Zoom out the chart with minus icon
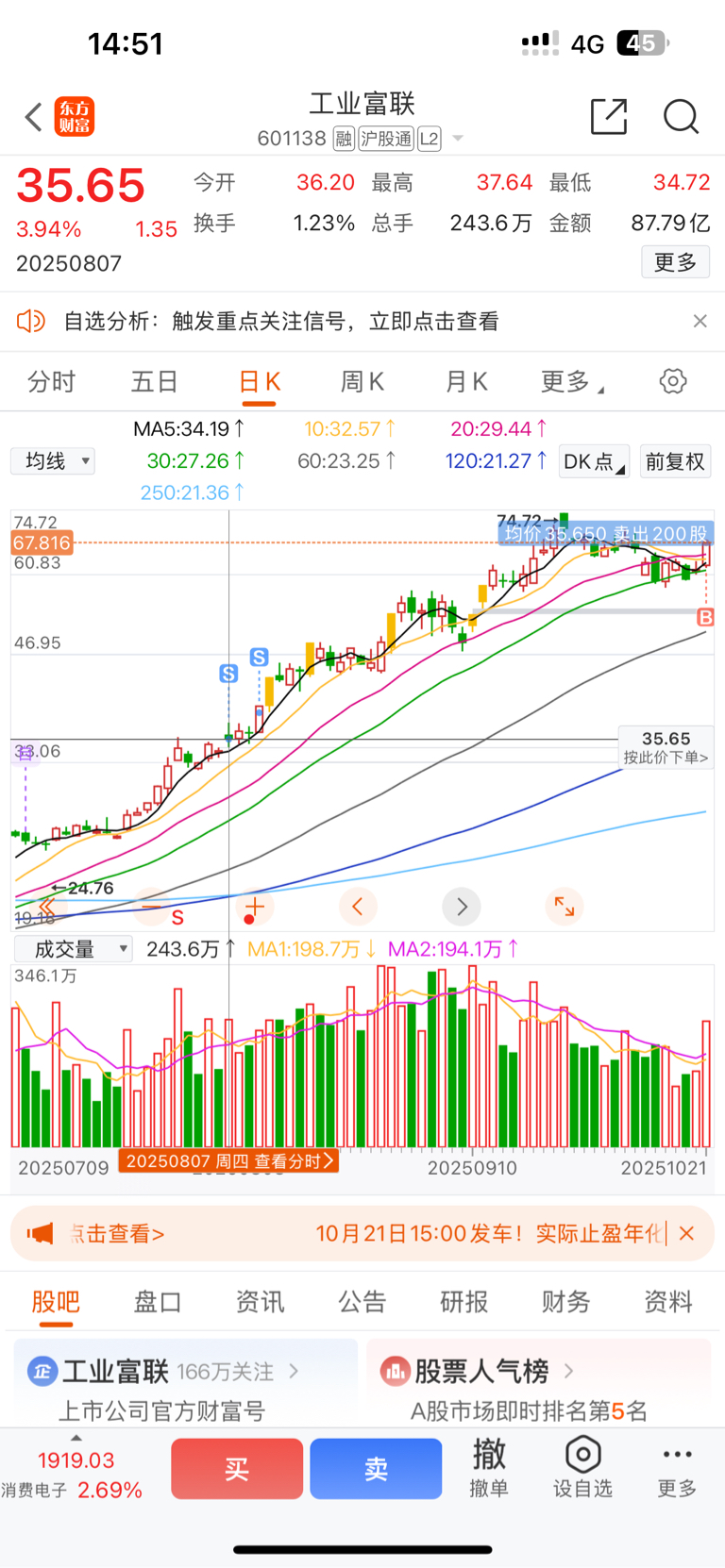 pyautogui.click(x=151, y=907)
